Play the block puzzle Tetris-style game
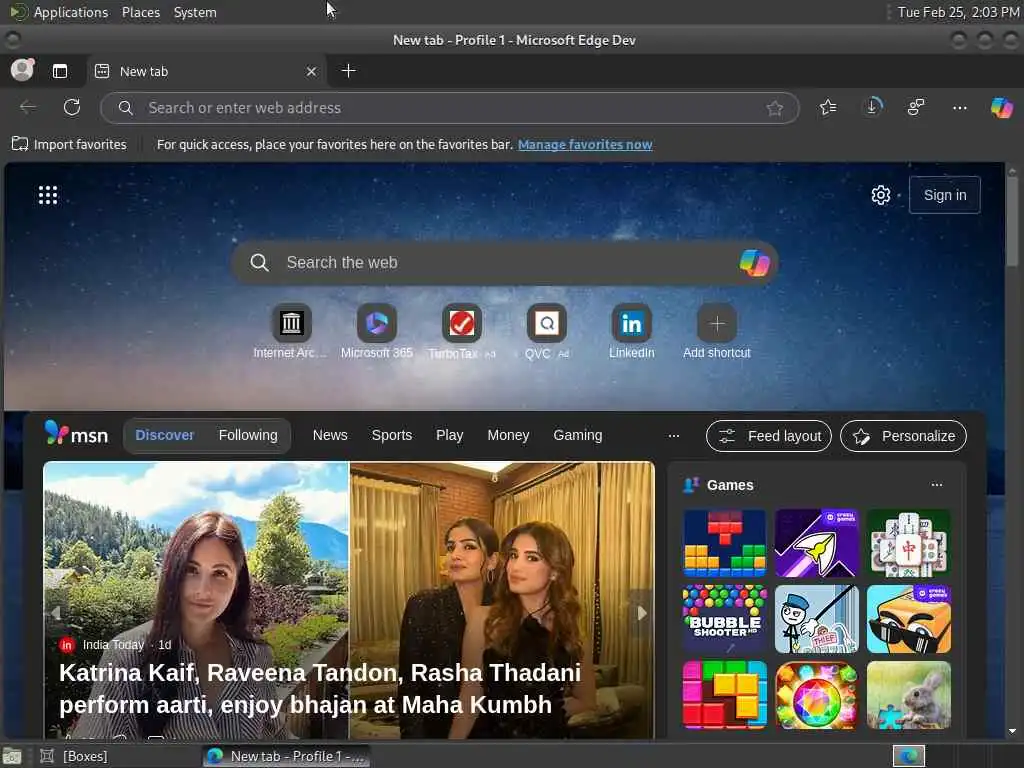 [x=724, y=543]
